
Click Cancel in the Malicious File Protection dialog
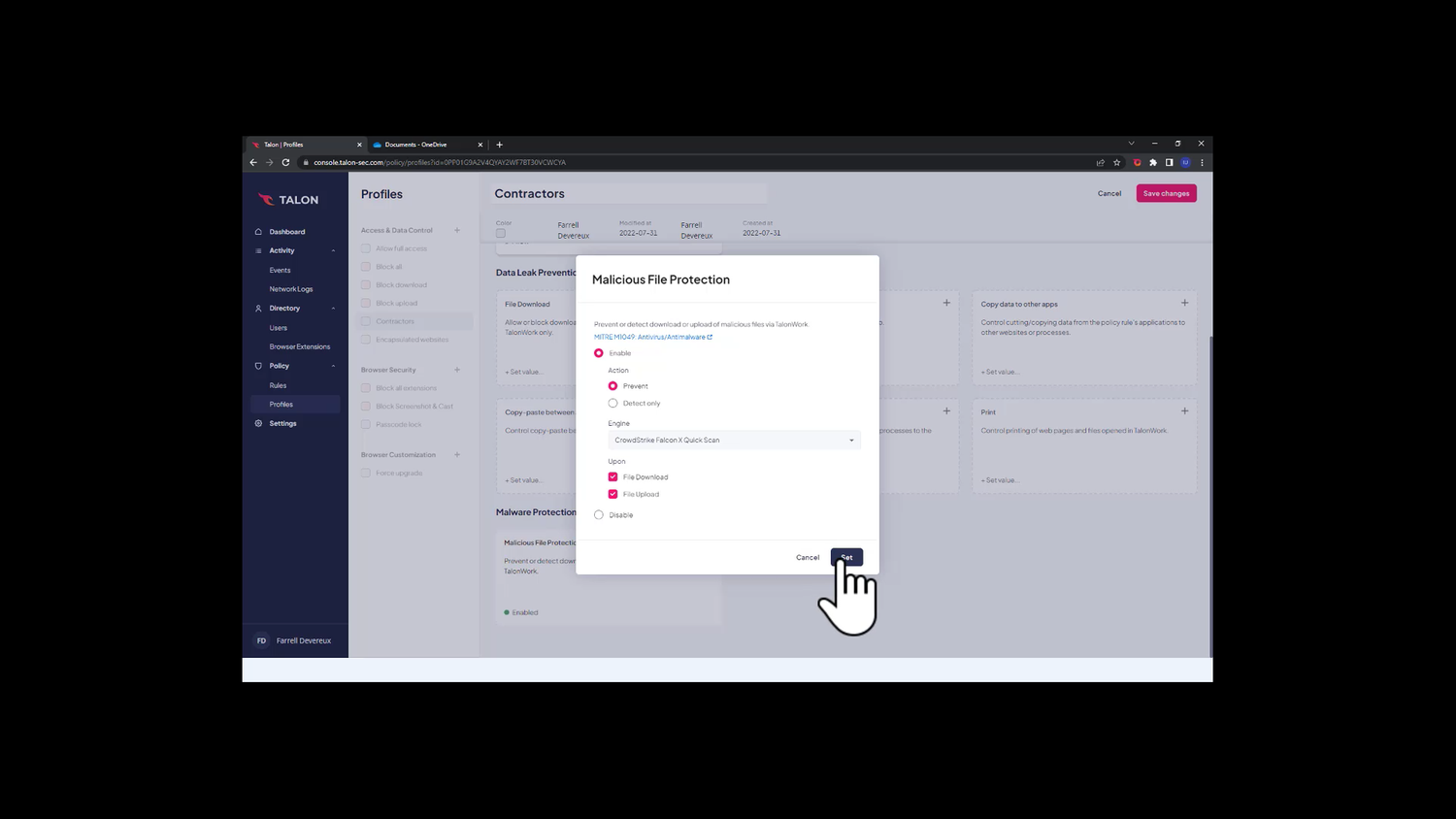(808, 557)
